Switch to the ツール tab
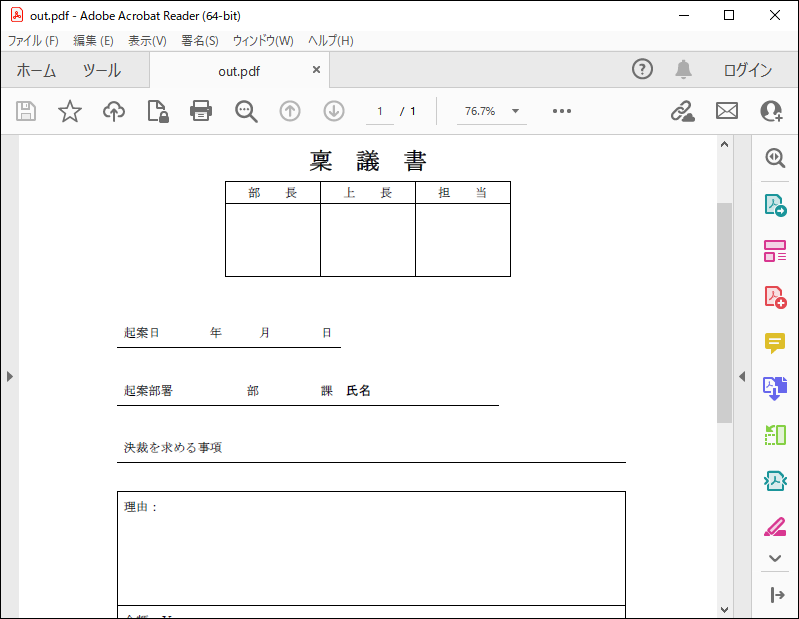The width and height of the screenshot is (799, 619). pyautogui.click(x=102, y=70)
